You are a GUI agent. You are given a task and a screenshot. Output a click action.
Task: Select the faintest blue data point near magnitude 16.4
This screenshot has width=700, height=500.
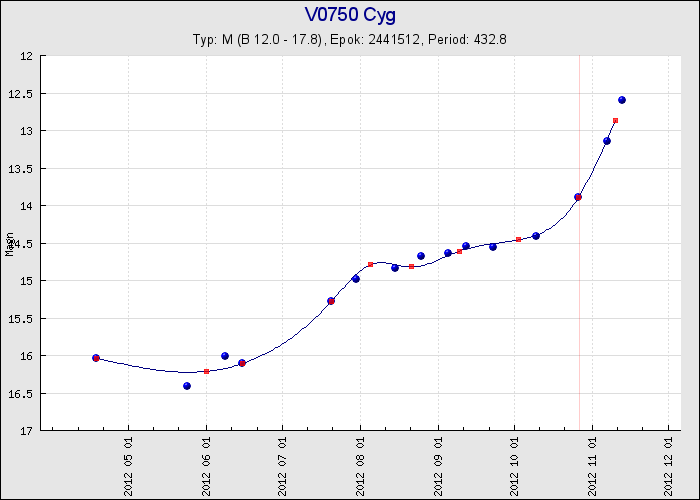pyautogui.click(x=187, y=386)
